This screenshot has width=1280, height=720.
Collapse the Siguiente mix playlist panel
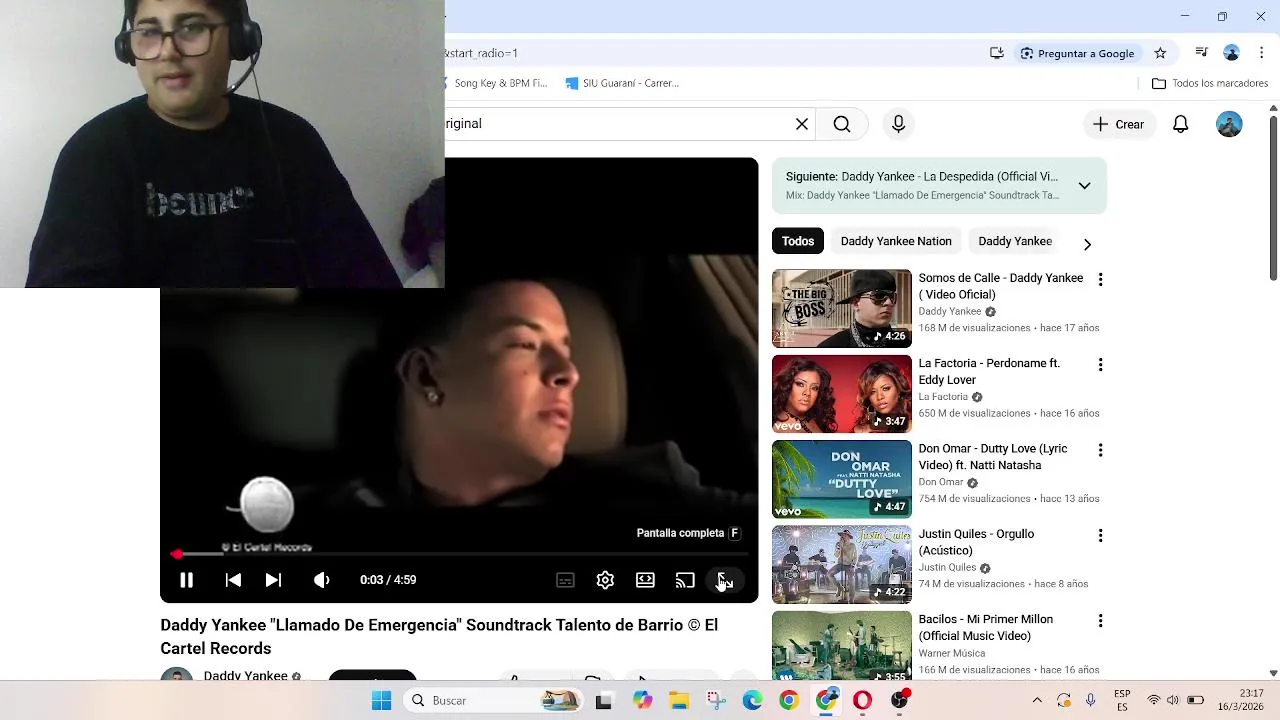tap(1084, 185)
